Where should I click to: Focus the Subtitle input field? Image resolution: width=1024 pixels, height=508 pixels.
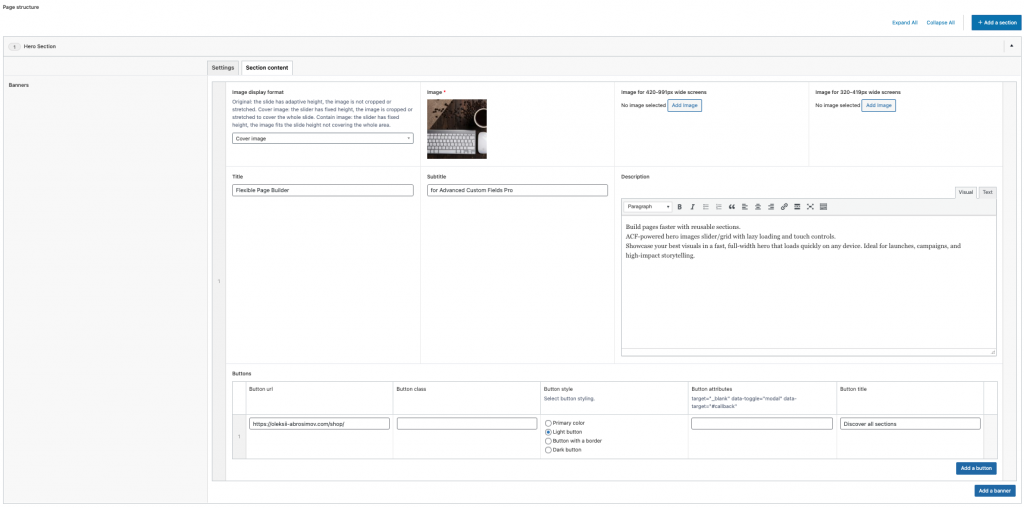517,190
